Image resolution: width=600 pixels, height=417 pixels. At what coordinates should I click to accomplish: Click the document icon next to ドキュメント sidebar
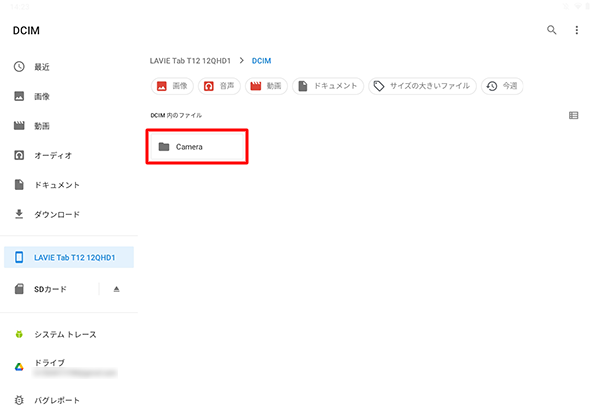(x=19, y=184)
